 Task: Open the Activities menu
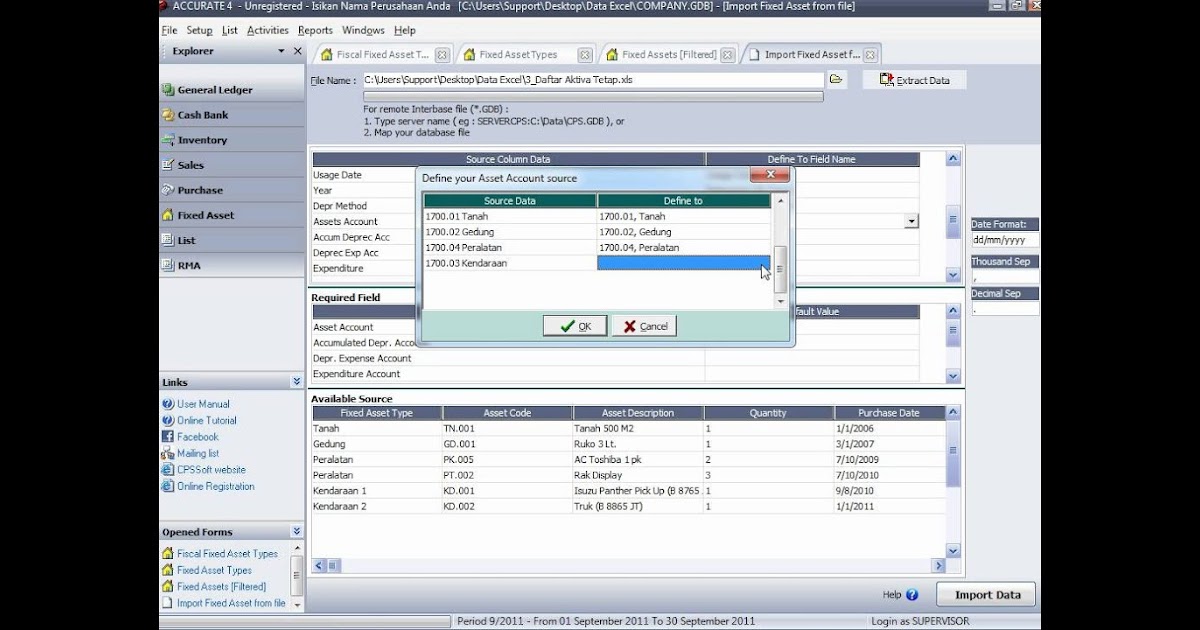(x=268, y=31)
